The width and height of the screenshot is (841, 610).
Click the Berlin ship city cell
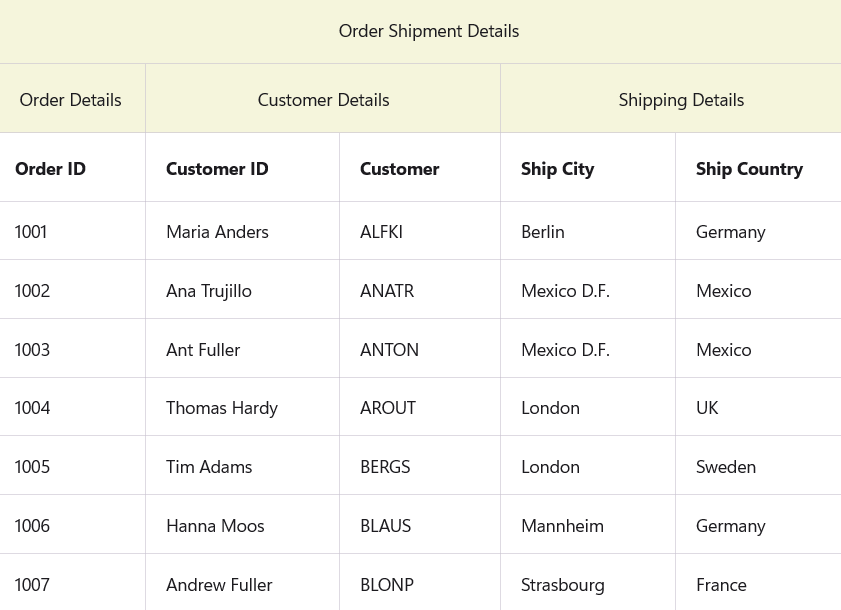pos(543,232)
